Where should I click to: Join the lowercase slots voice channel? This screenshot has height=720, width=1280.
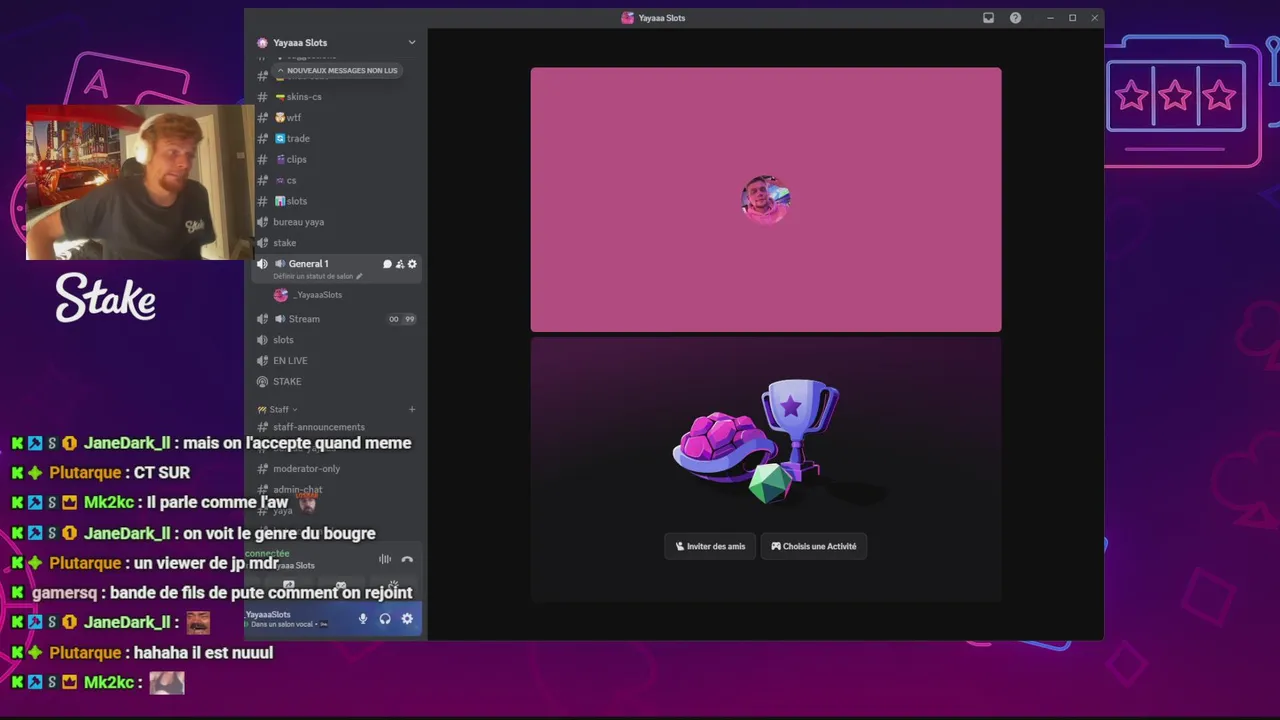[x=283, y=340]
